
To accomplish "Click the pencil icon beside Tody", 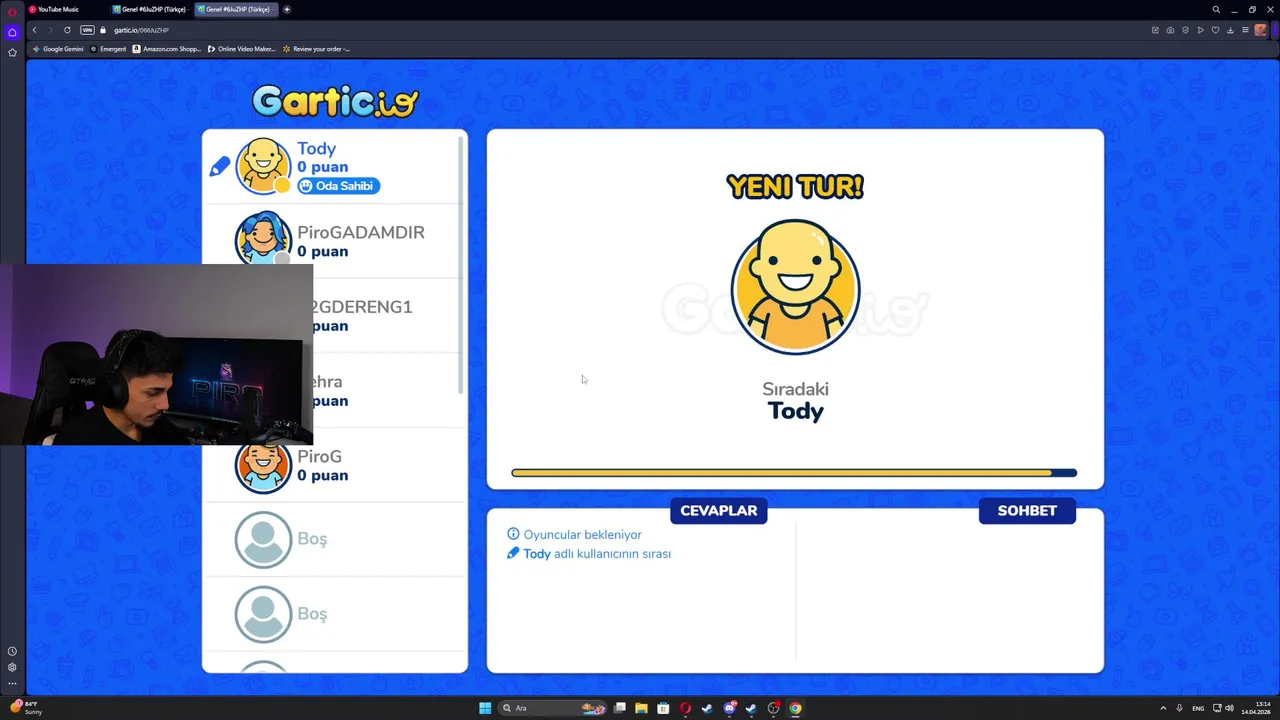I will [x=220, y=167].
